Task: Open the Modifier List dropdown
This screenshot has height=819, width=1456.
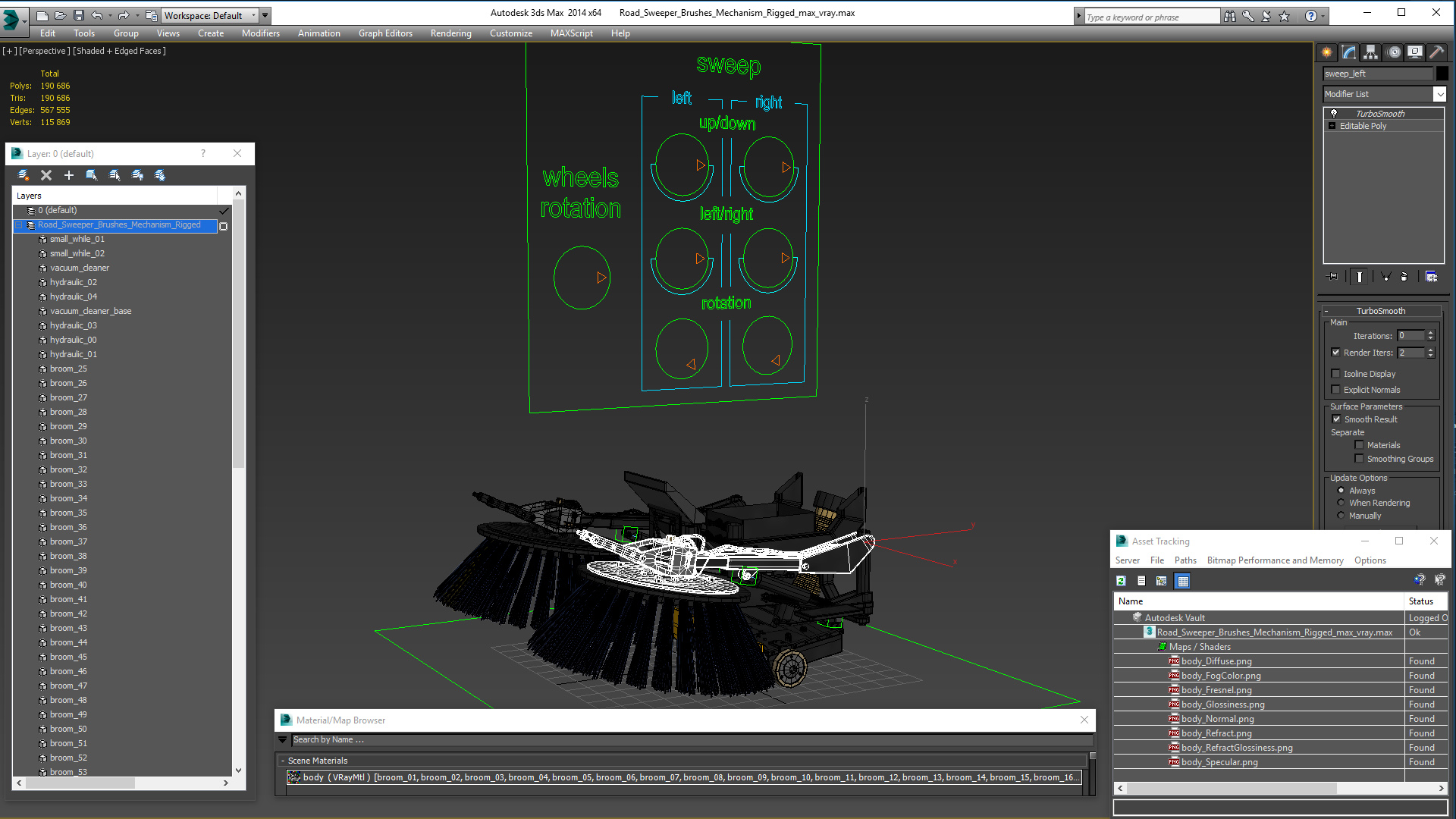Action: click(1439, 94)
